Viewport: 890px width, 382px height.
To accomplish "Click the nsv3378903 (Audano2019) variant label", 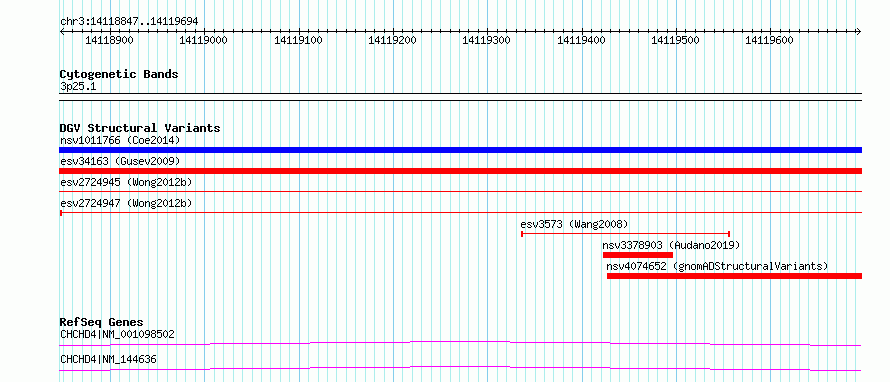I will pos(671,245).
